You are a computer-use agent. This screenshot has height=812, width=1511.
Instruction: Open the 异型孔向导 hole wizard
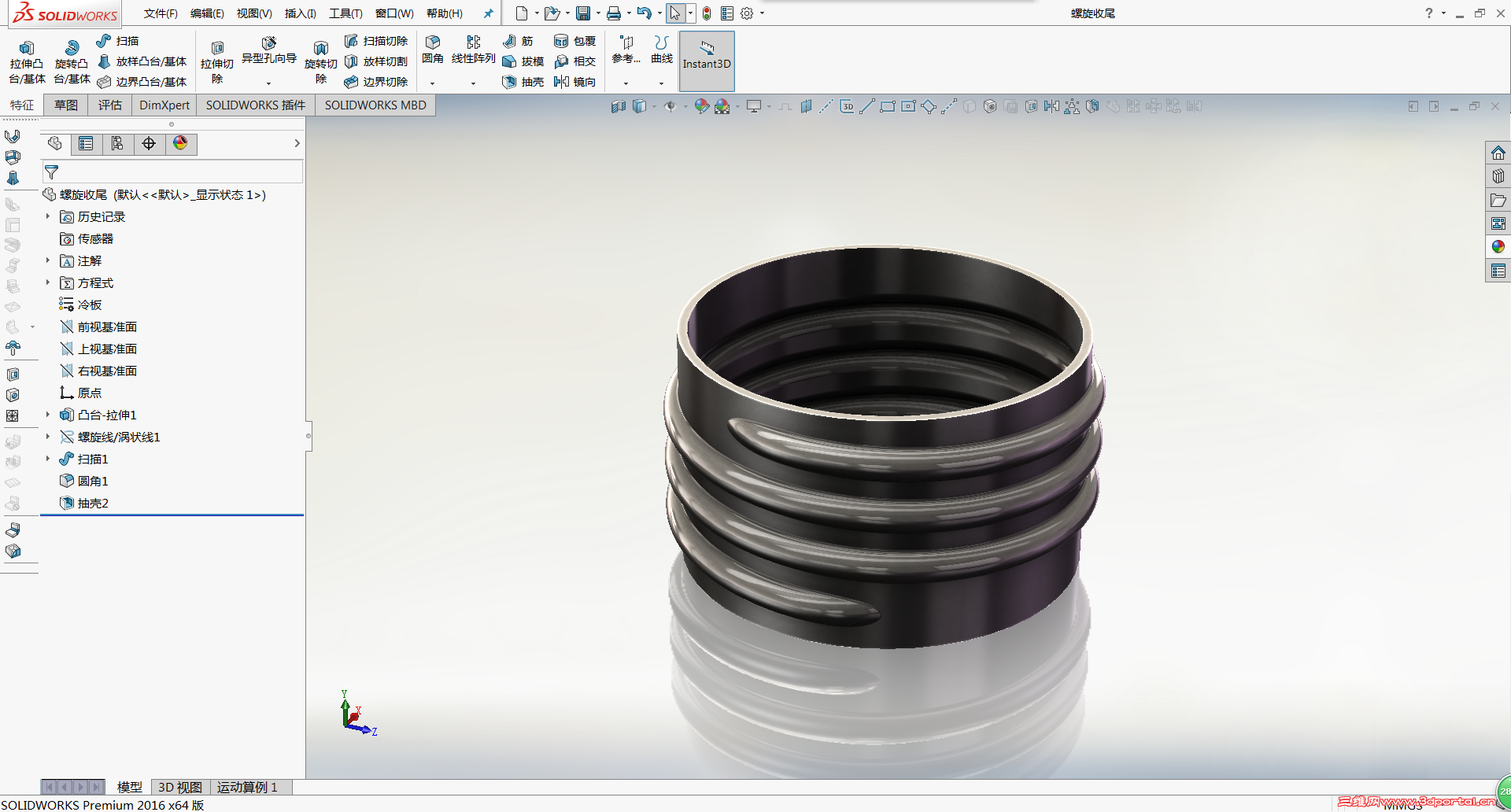point(269,51)
